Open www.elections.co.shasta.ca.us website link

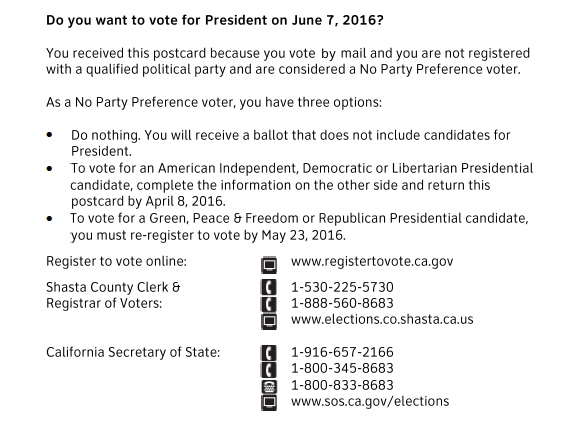[382, 319]
